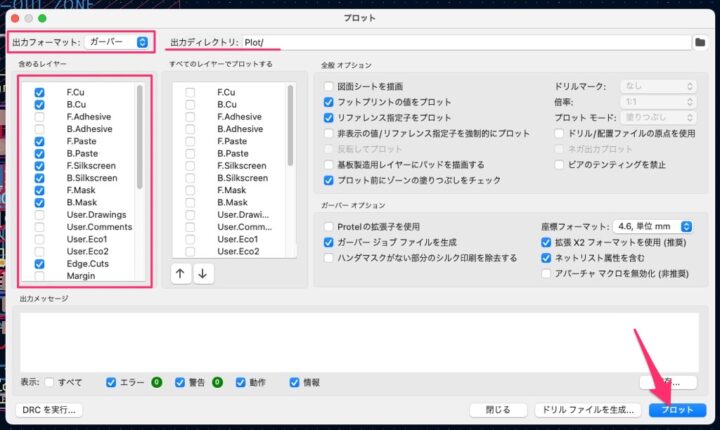This screenshot has height=430, width=720.
Task: Enable Protelの拡張子を使用 option
Action: coord(329,227)
